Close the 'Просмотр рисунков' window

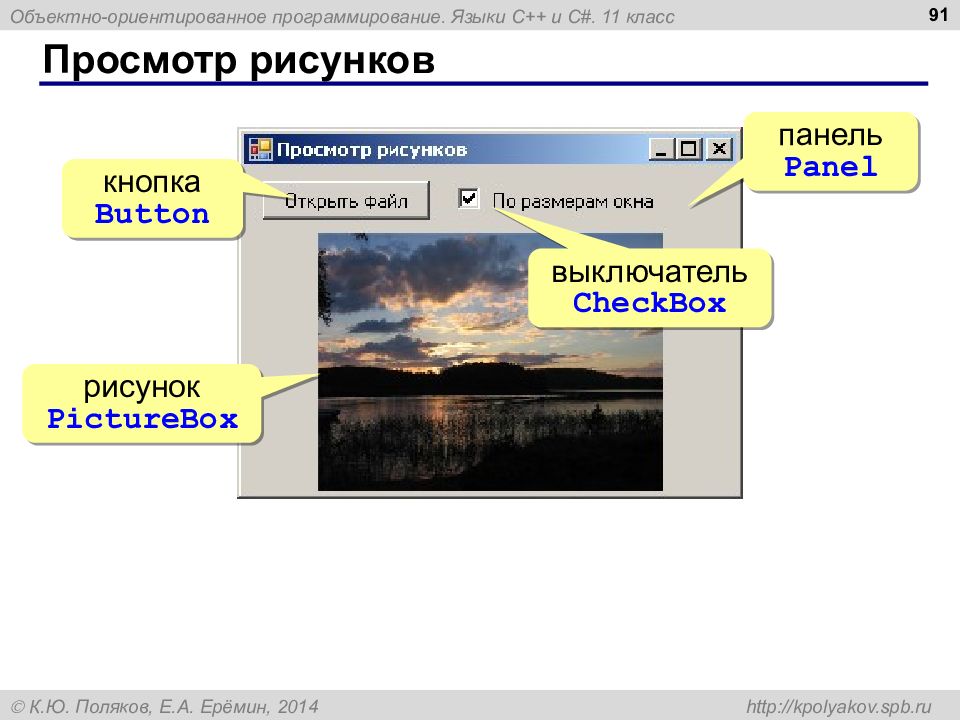coord(719,149)
